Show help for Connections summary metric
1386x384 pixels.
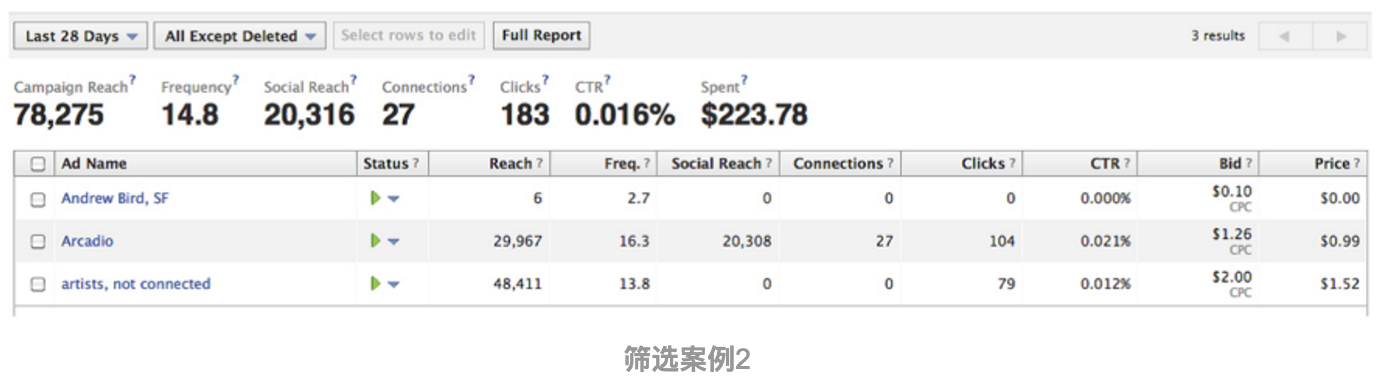[472, 80]
